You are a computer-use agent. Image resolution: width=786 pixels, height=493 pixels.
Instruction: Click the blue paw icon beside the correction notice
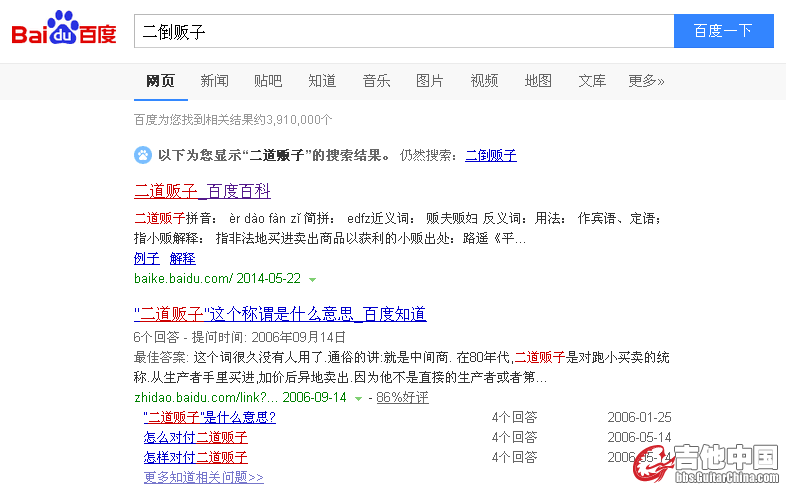(x=143, y=155)
